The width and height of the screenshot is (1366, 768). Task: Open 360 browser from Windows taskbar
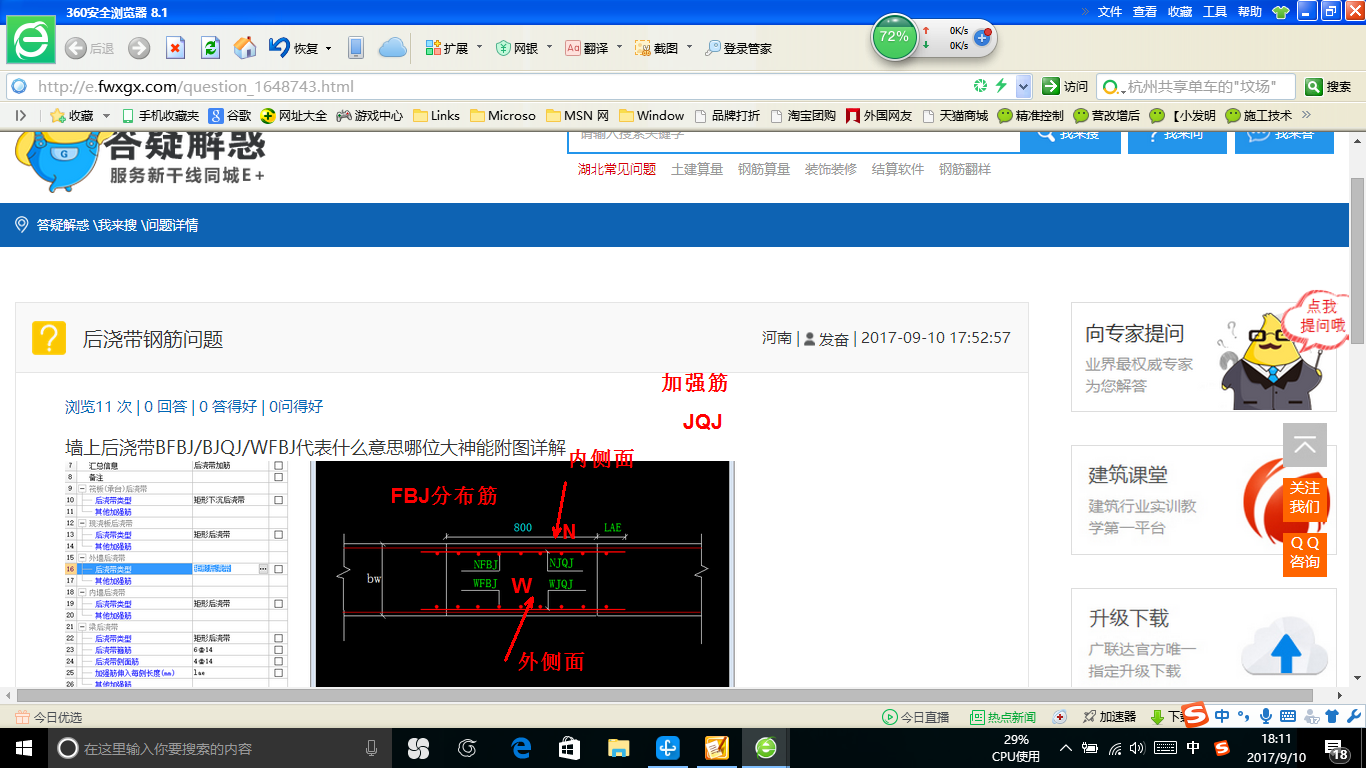[x=766, y=748]
